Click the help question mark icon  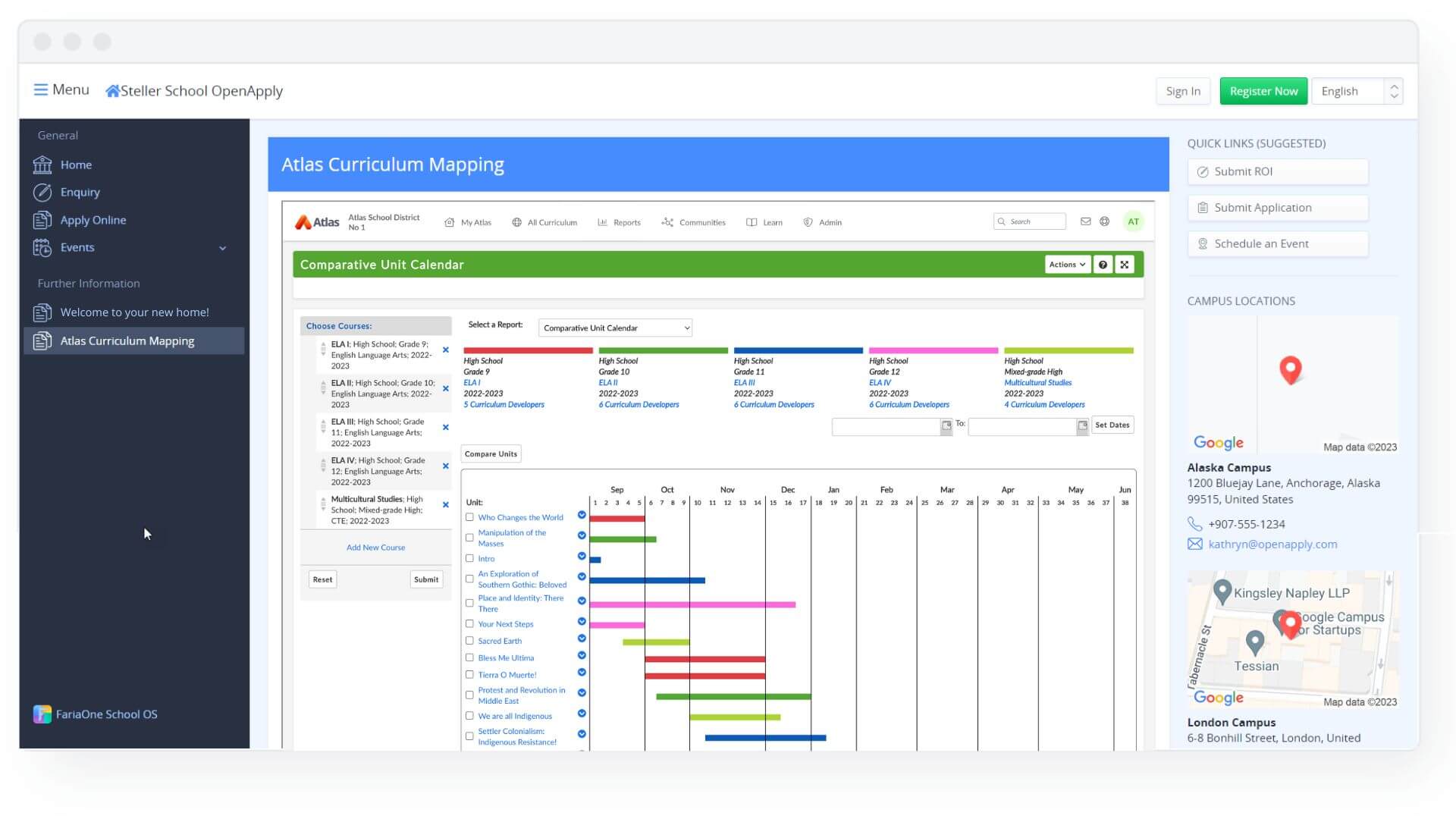coord(1103,265)
